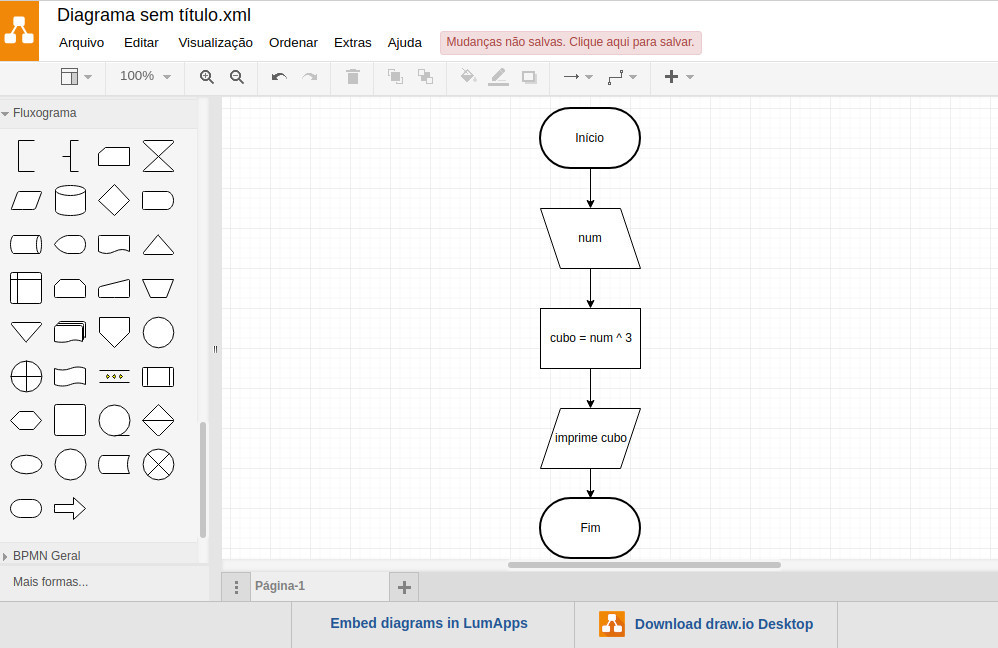The width and height of the screenshot is (998, 648).
Task: Select the parallelogram data shape
Action: click(x=26, y=201)
